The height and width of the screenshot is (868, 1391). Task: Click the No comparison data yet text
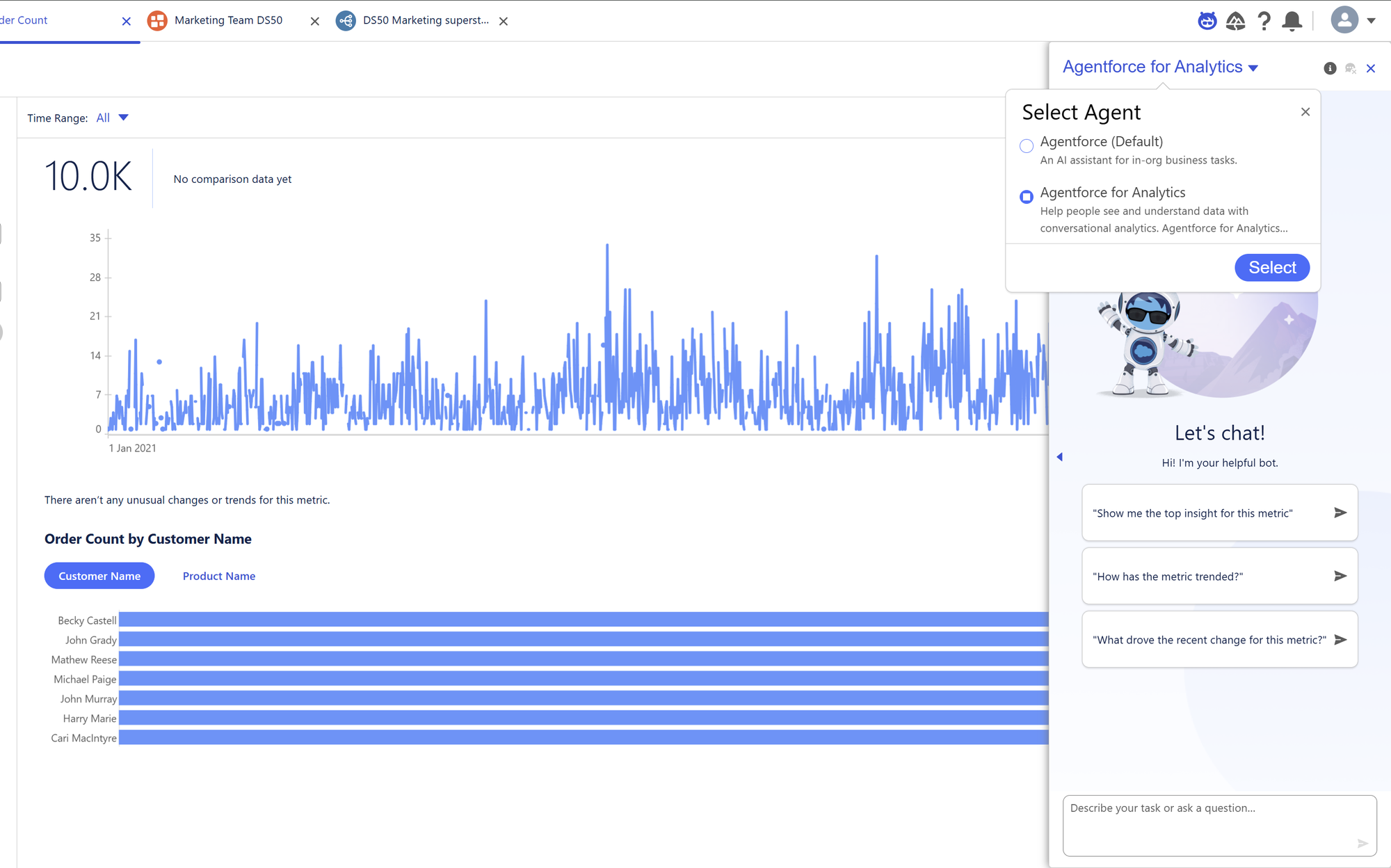click(232, 179)
